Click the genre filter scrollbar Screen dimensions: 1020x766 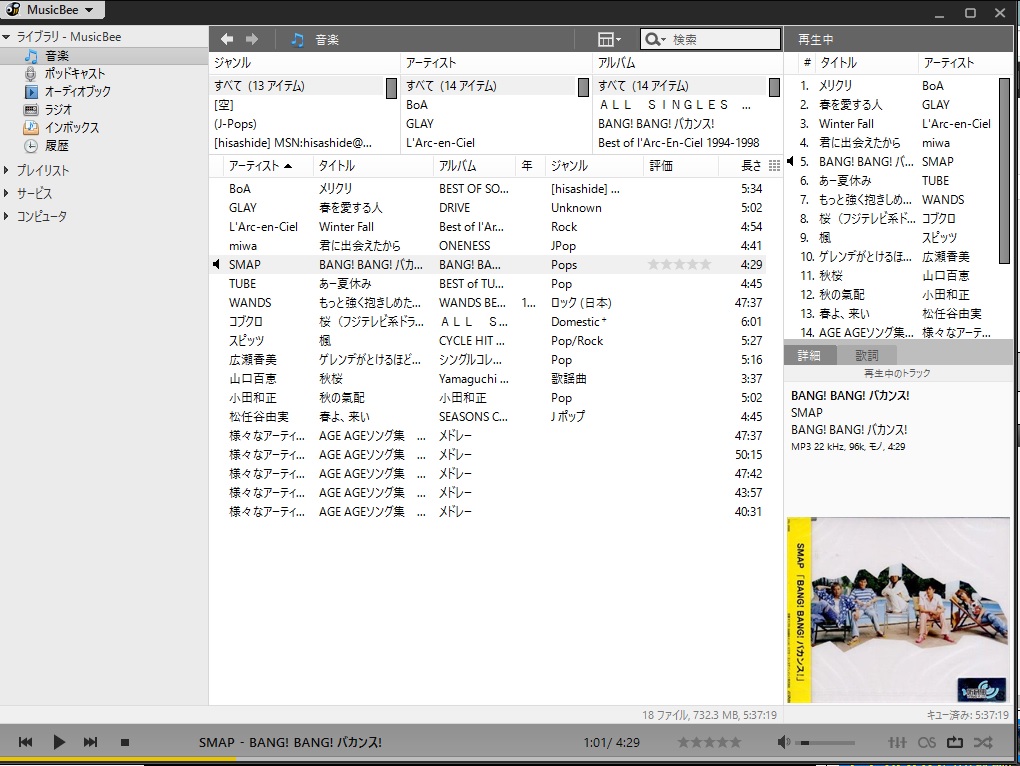(x=391, y=88)
